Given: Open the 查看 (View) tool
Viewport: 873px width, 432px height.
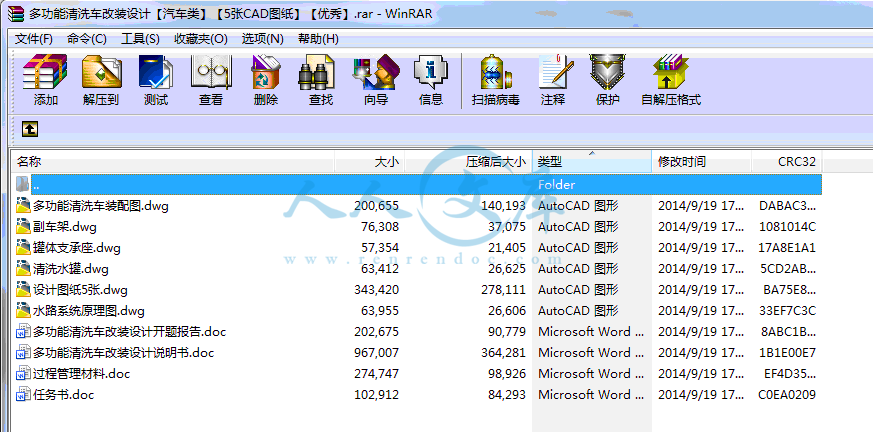Looking at the screenshot, I should pos(210,72).
